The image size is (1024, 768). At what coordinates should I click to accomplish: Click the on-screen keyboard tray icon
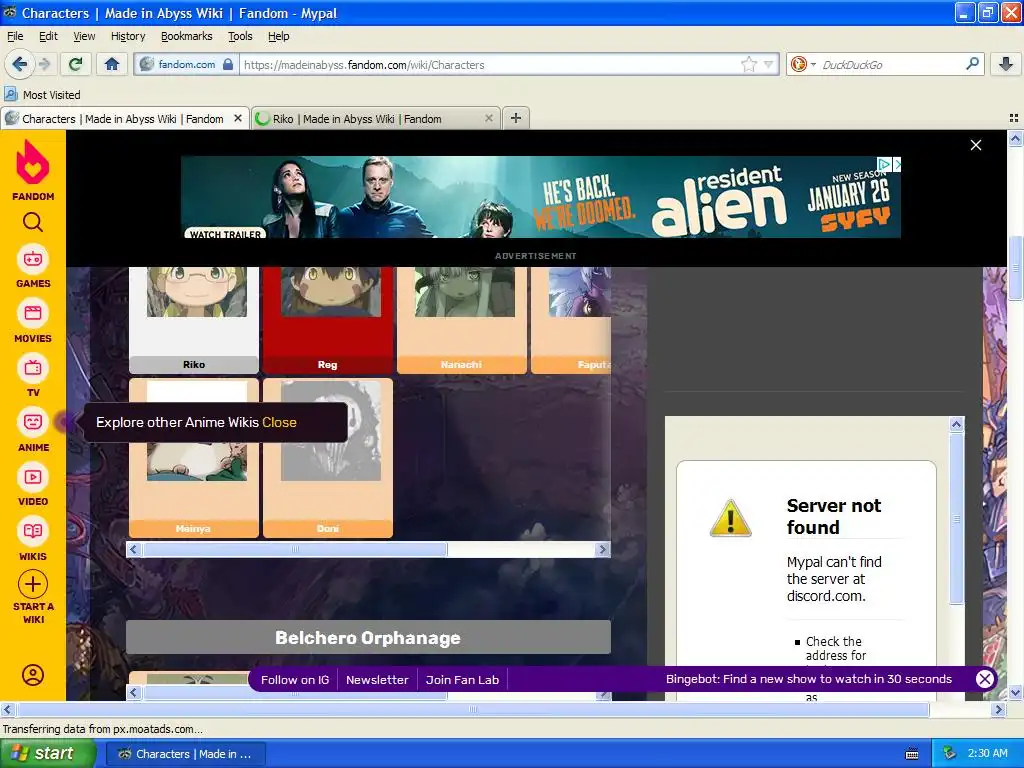pyautogui.click(x=912, y=754)
